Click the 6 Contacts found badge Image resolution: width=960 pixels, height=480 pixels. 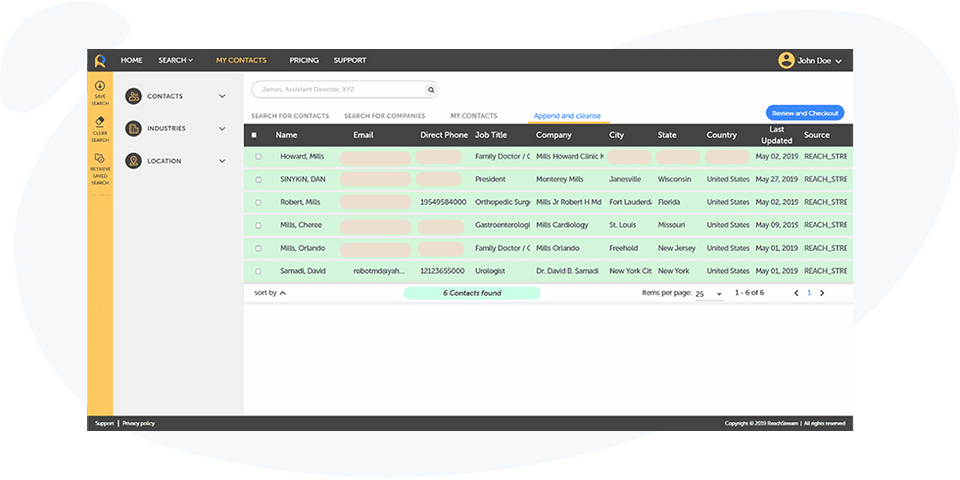tap(472, 293)
